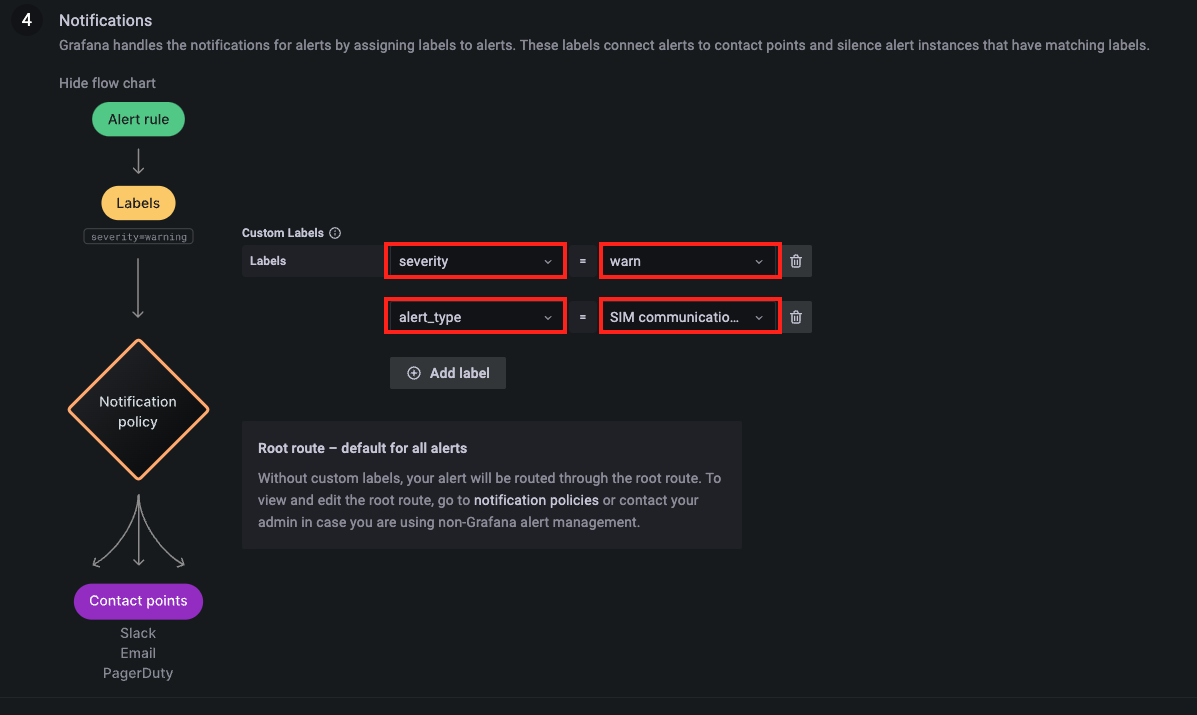Open the SIM communication value dropdown
Screen dimensions: 1197x715
click(690, 317)
